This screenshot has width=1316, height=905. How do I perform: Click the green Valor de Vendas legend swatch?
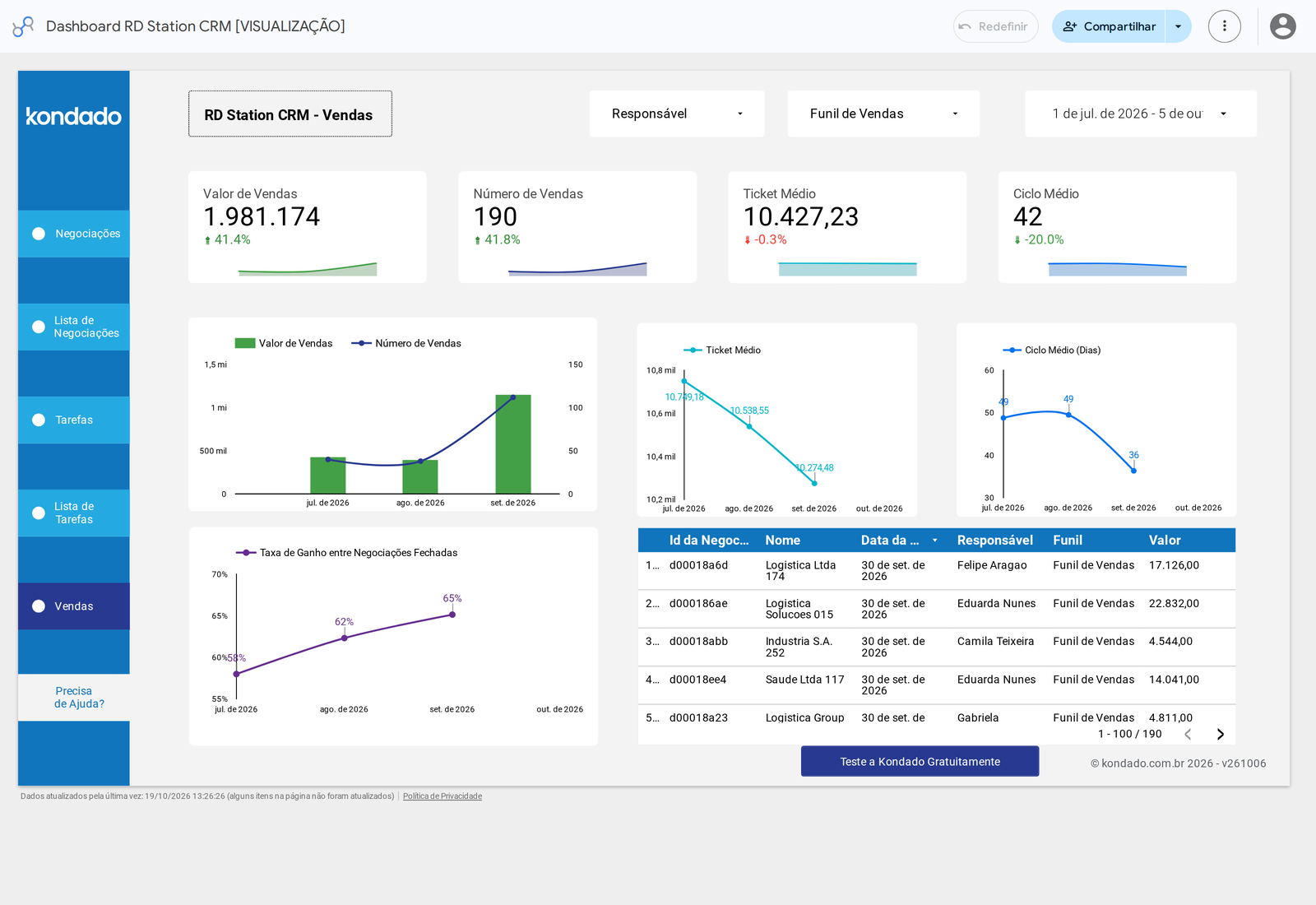click(x=245, y=343)
